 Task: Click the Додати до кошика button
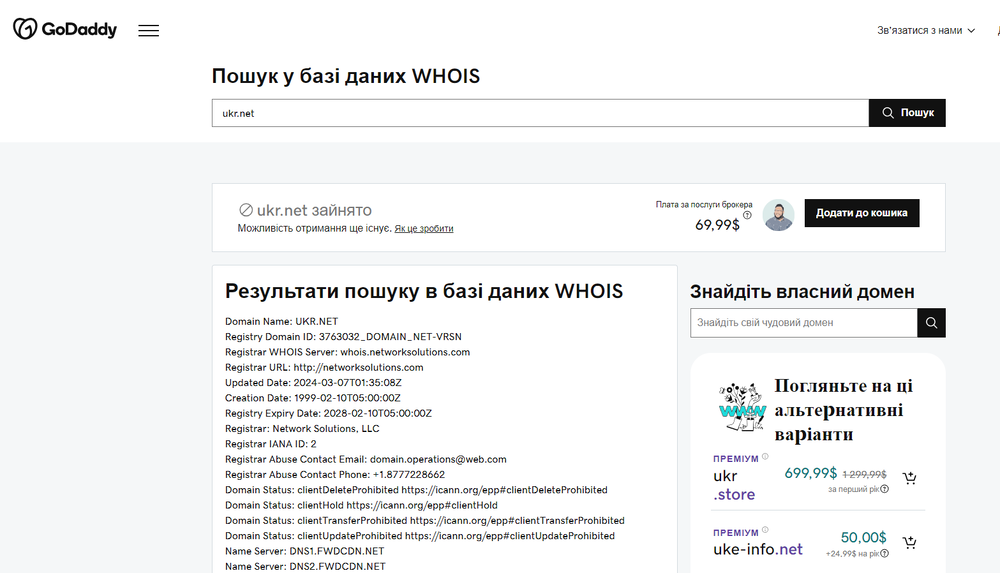pyautogui.click(x=862, y=212)
